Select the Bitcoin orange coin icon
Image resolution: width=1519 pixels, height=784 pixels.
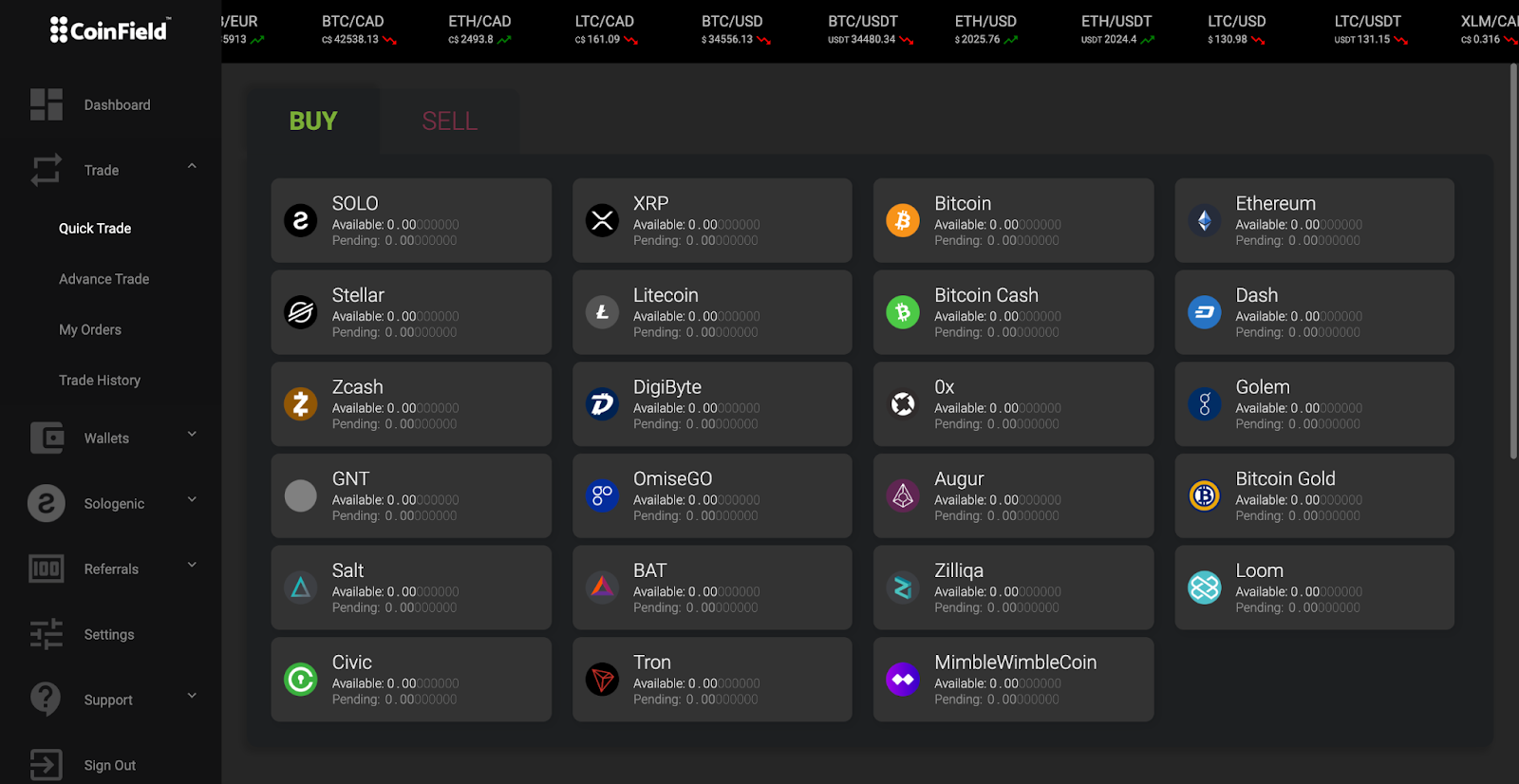(x=903, y=220)
